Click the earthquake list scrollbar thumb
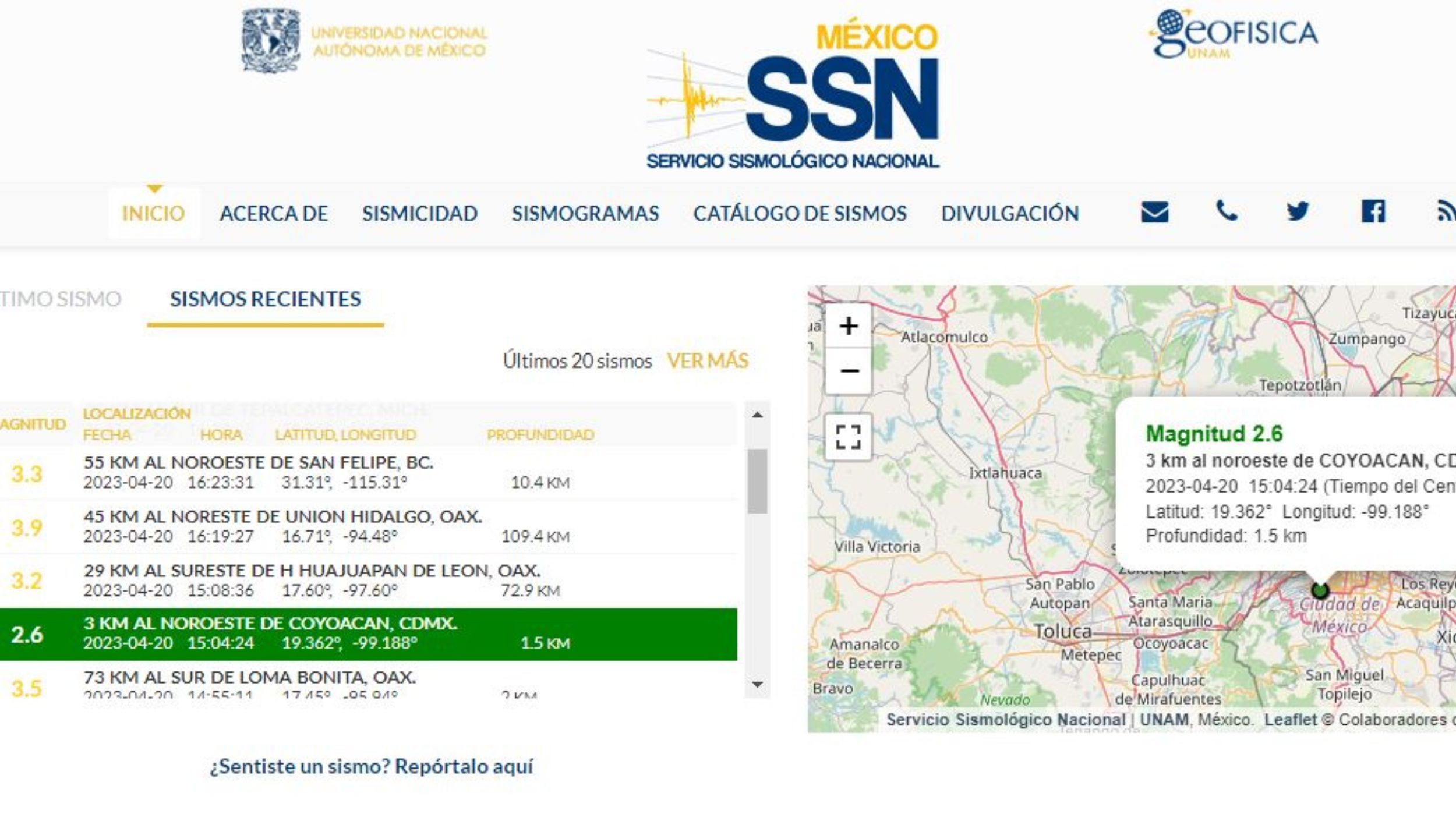1456x814 pixels. pos(757,481)
